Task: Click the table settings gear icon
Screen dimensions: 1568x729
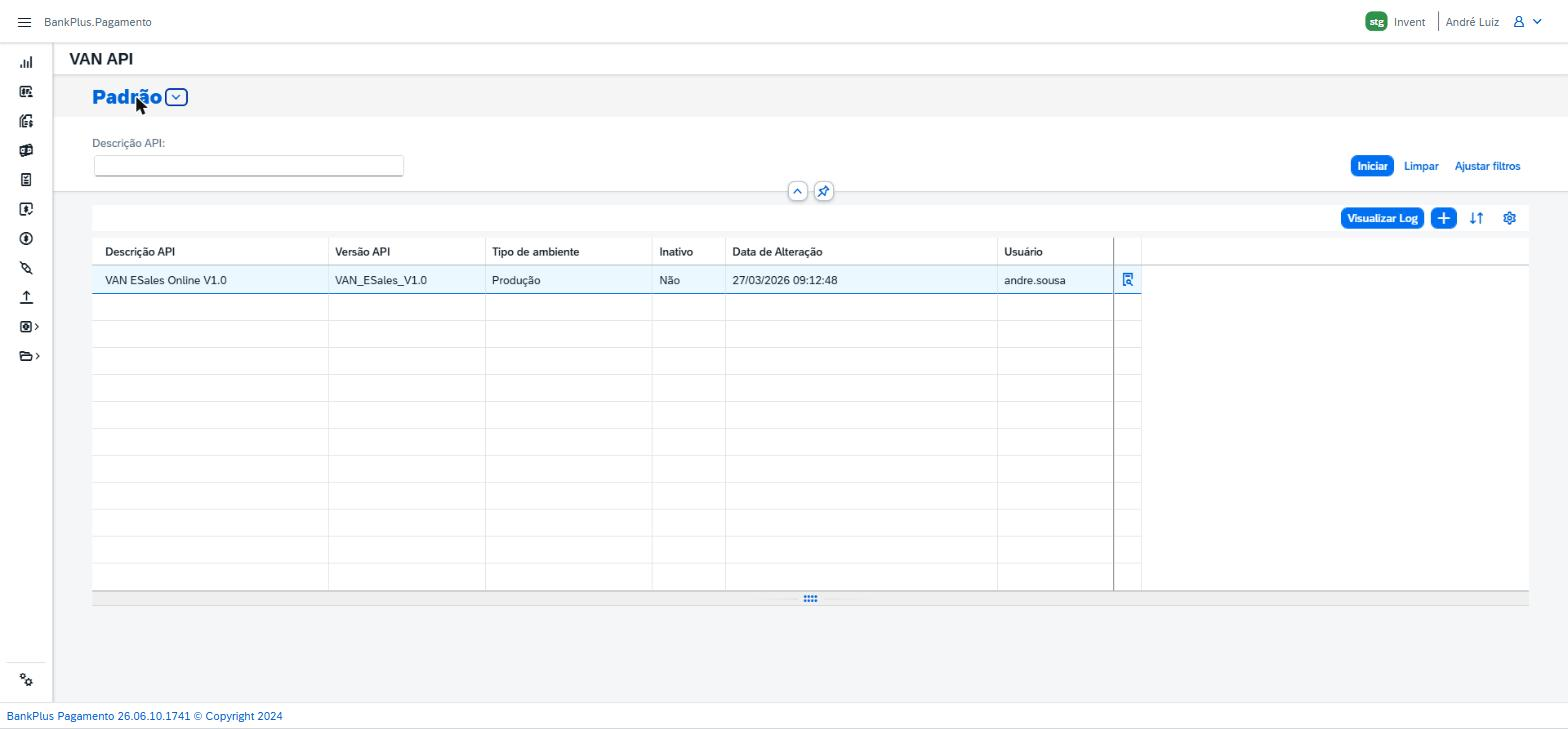Action: click(1509, 218)
